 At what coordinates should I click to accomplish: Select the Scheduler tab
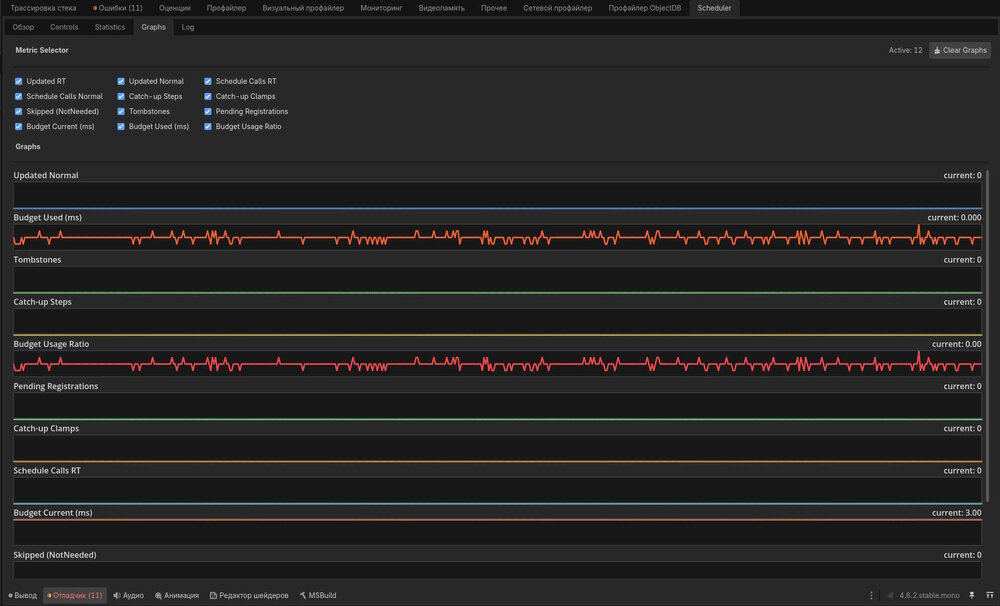(x=714, y=8)
